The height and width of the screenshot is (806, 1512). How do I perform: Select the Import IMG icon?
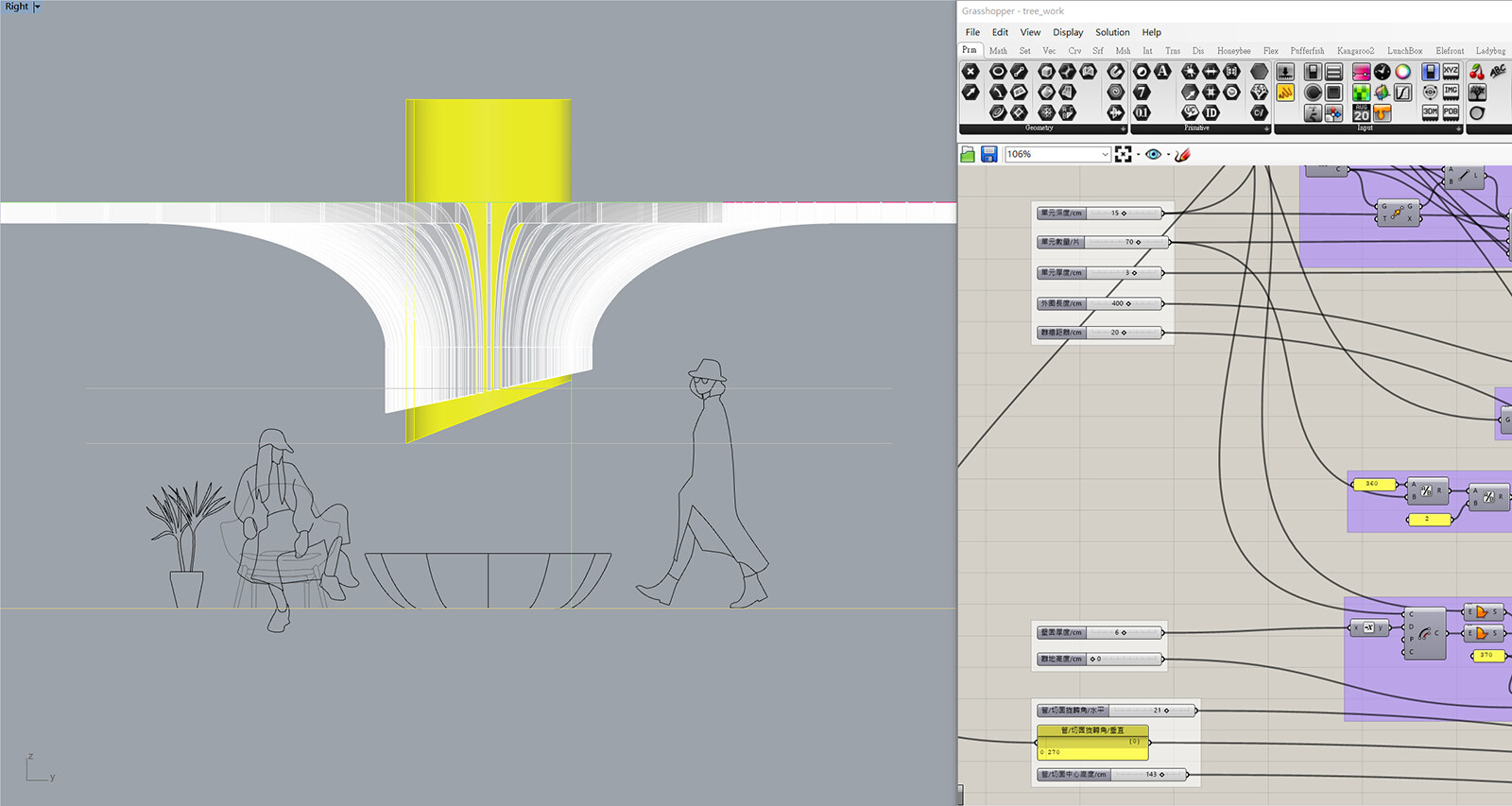tap(1451, 92)
